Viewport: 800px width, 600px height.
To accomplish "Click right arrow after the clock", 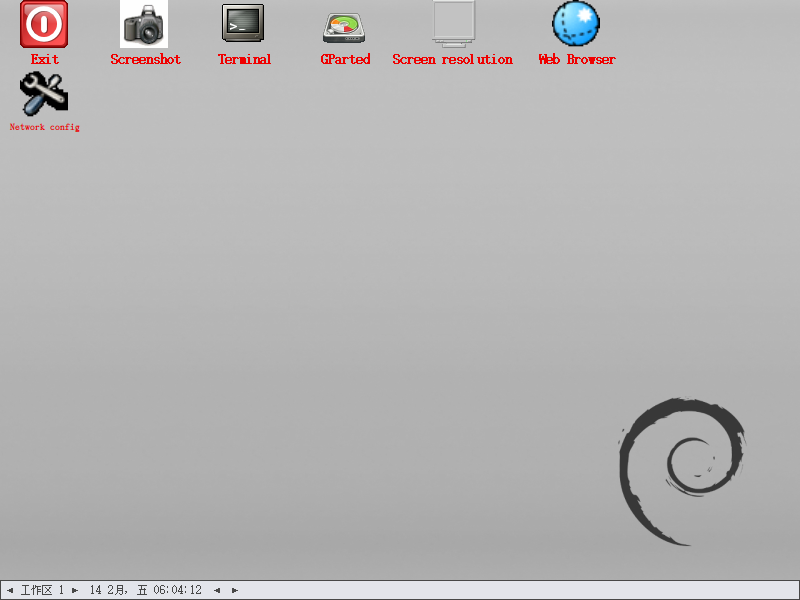I will pos(235,590).
